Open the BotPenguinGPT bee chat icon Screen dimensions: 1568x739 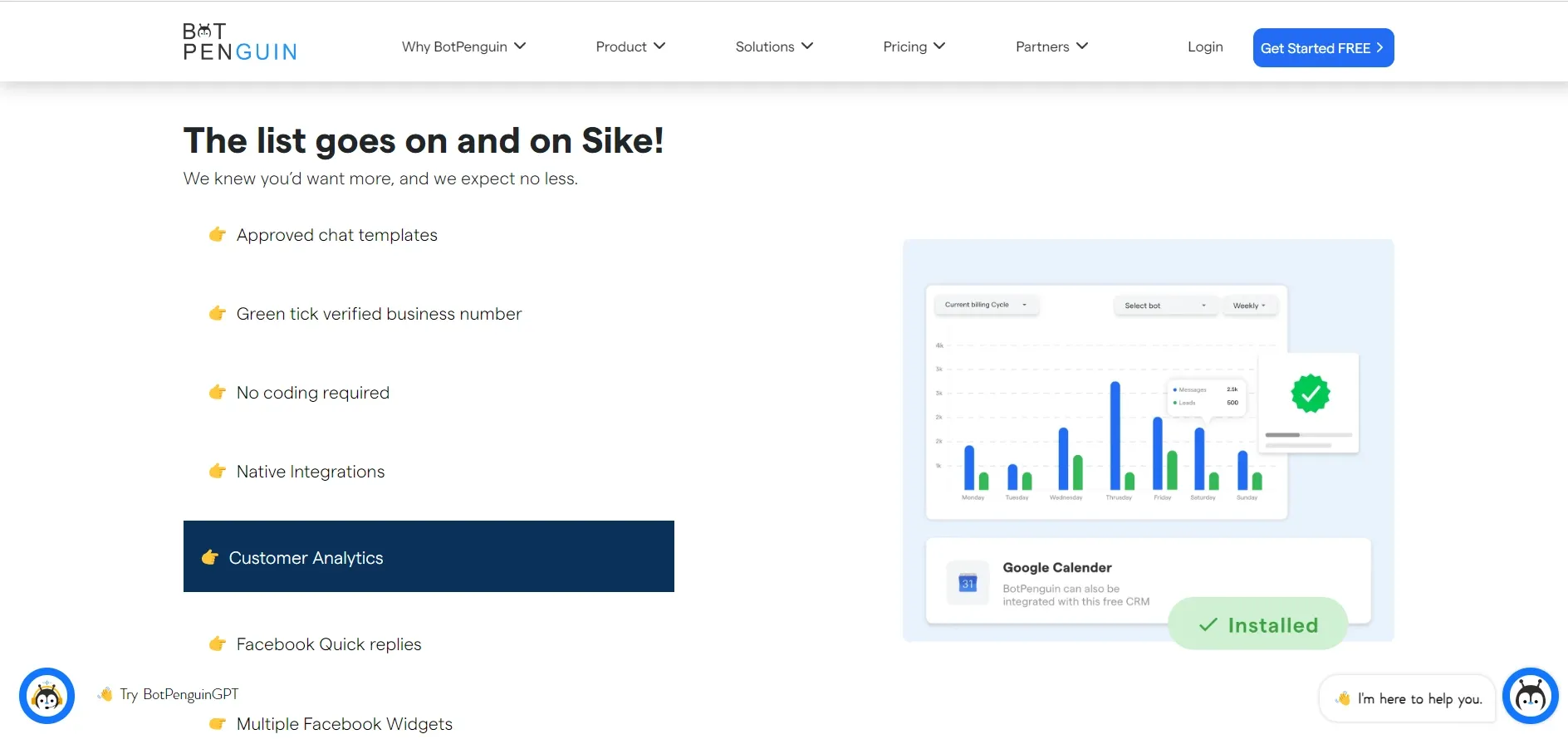47,696
